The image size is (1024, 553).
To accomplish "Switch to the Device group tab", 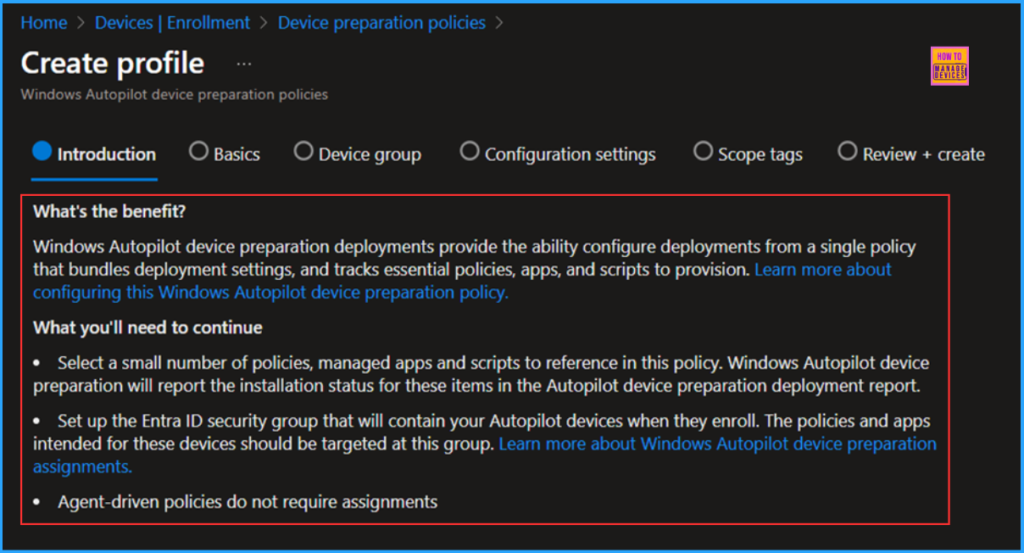I will [357, 154].
